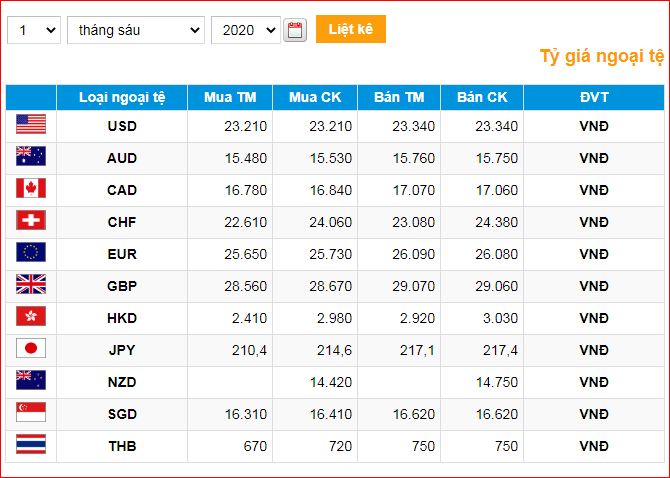Click the Mua TM column header
This screenshot has width=670, height=478.
[230, 97]
